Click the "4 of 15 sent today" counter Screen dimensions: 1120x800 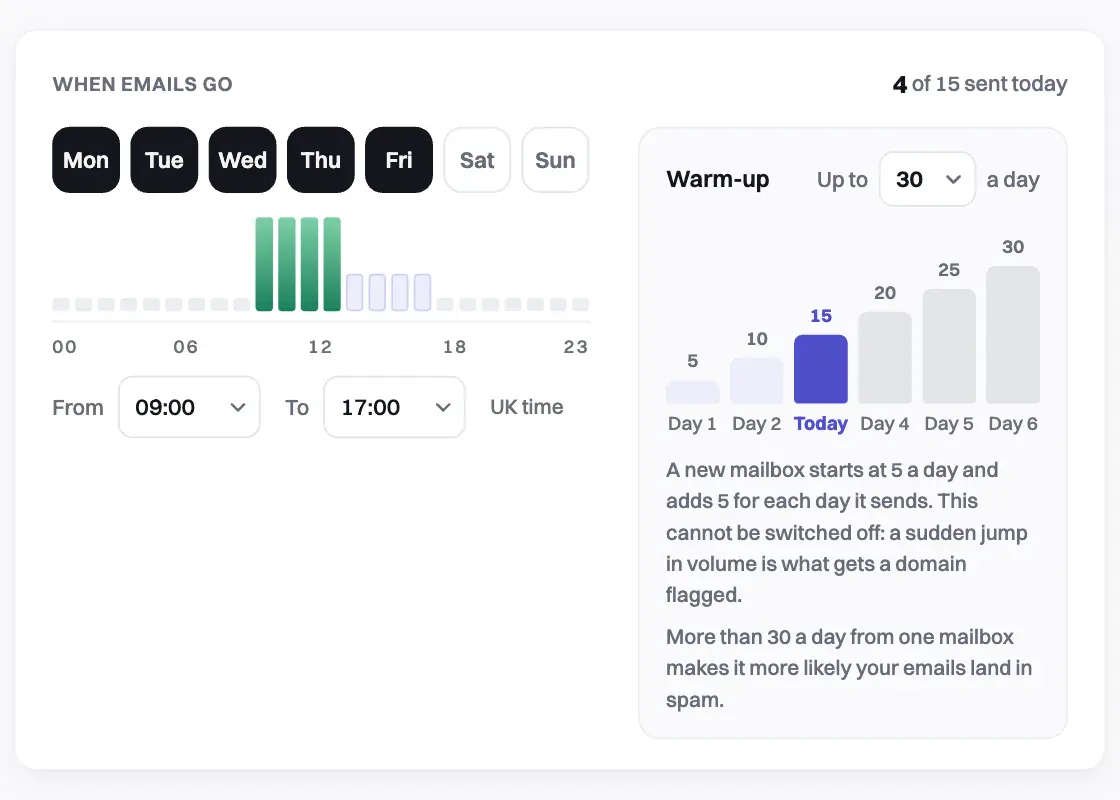click(x=980, y=84)
